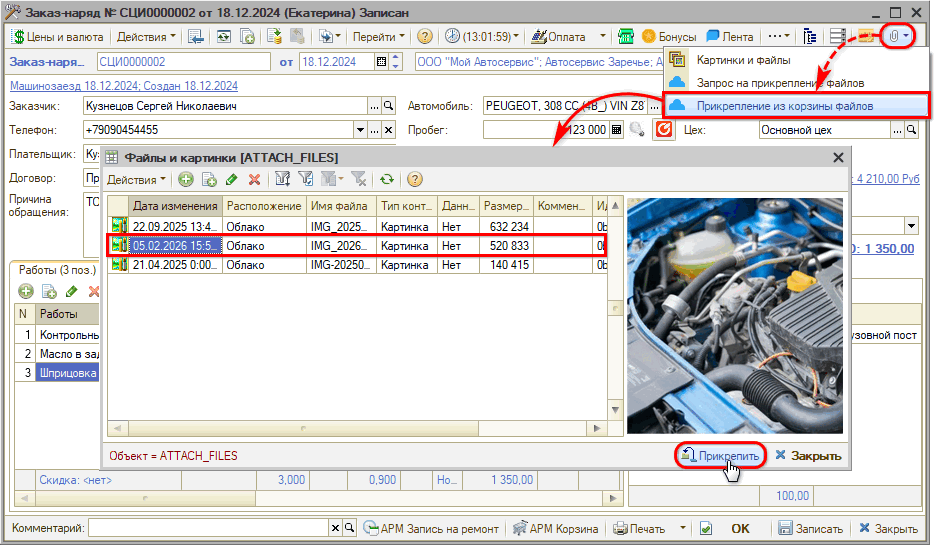The width and height of the screenshot is (935, 545).
Task: Click the paperclip attachments icon in toolbar
Action: coord(893,37)
